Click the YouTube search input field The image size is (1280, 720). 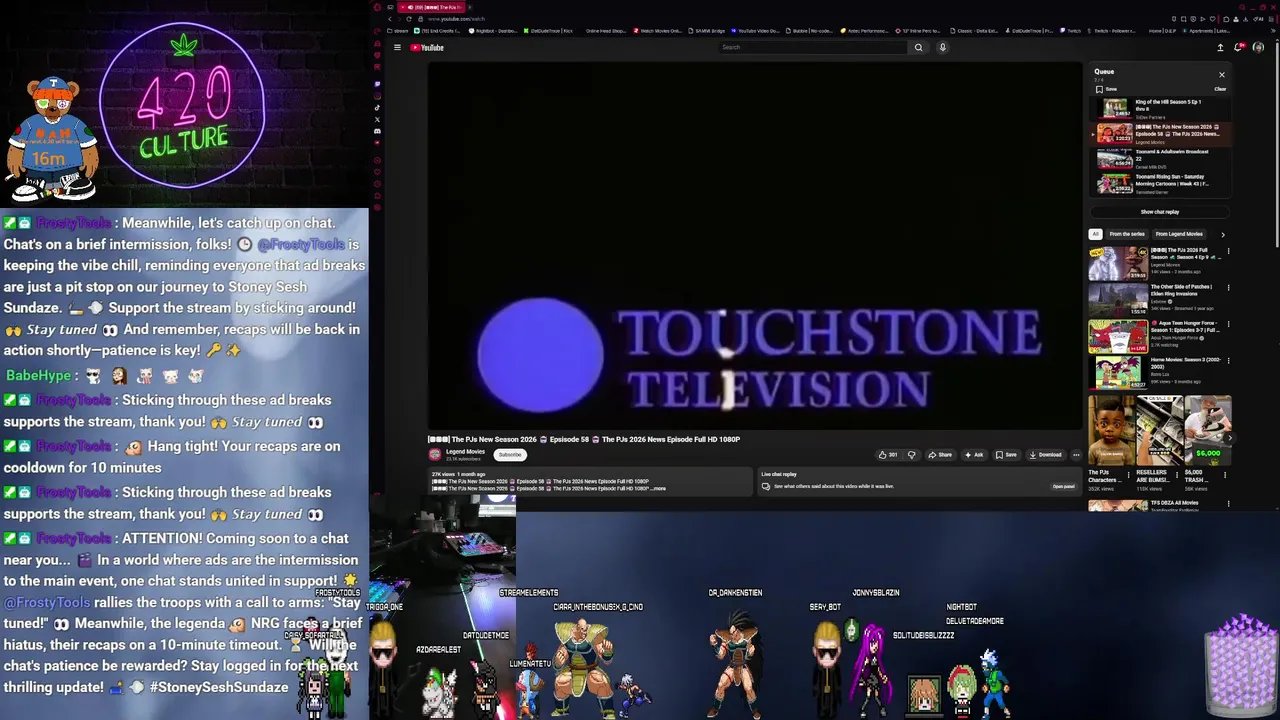(813, 47)
